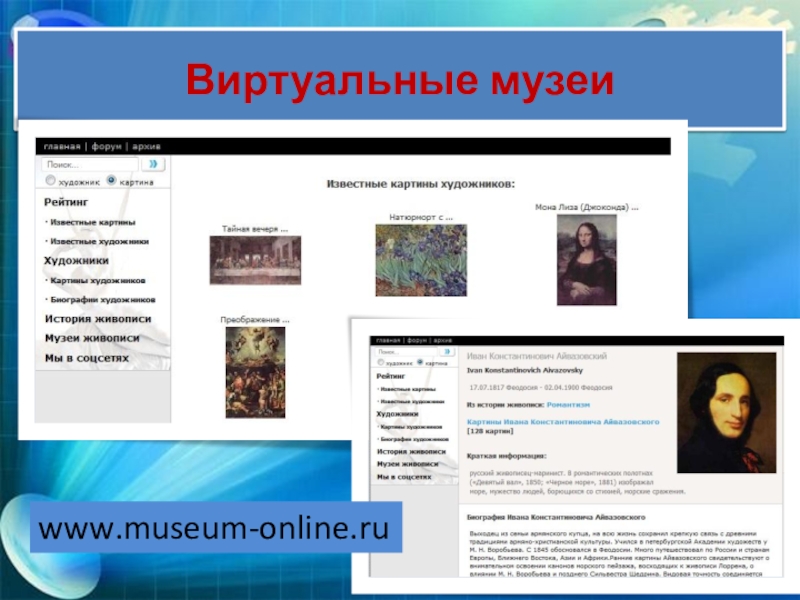Open 'форум' in Aivazovsky window's top menu

point(417,340)
